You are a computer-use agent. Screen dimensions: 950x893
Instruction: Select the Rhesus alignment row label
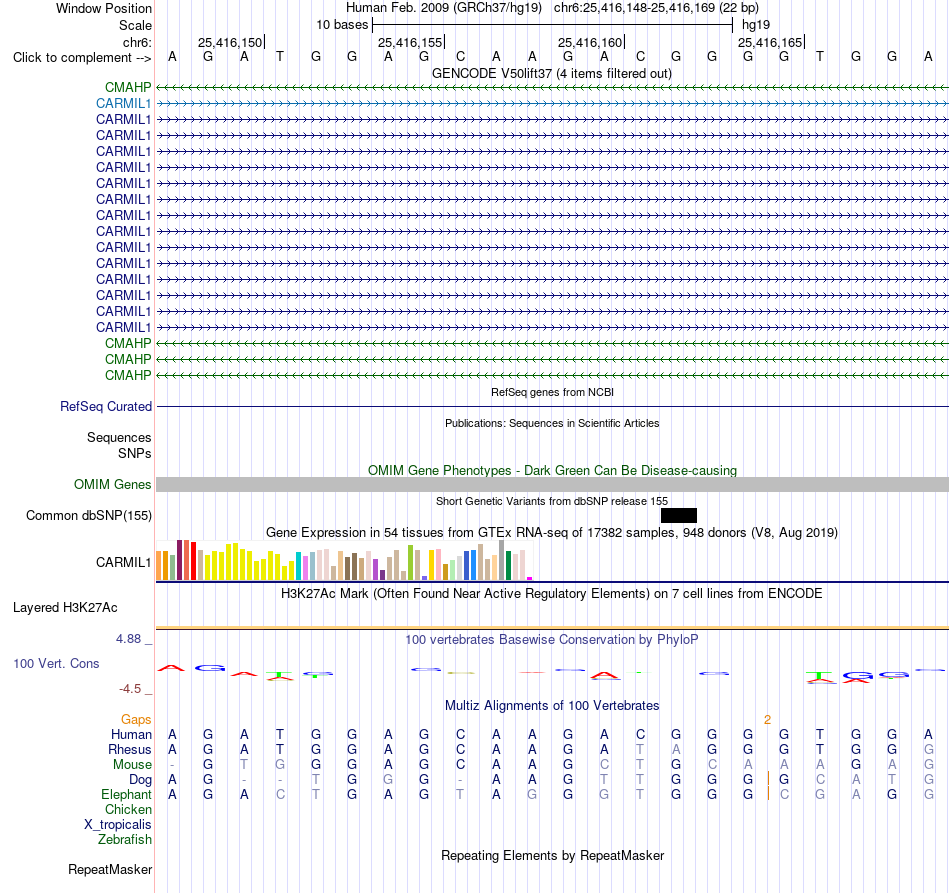pos(130,750)
